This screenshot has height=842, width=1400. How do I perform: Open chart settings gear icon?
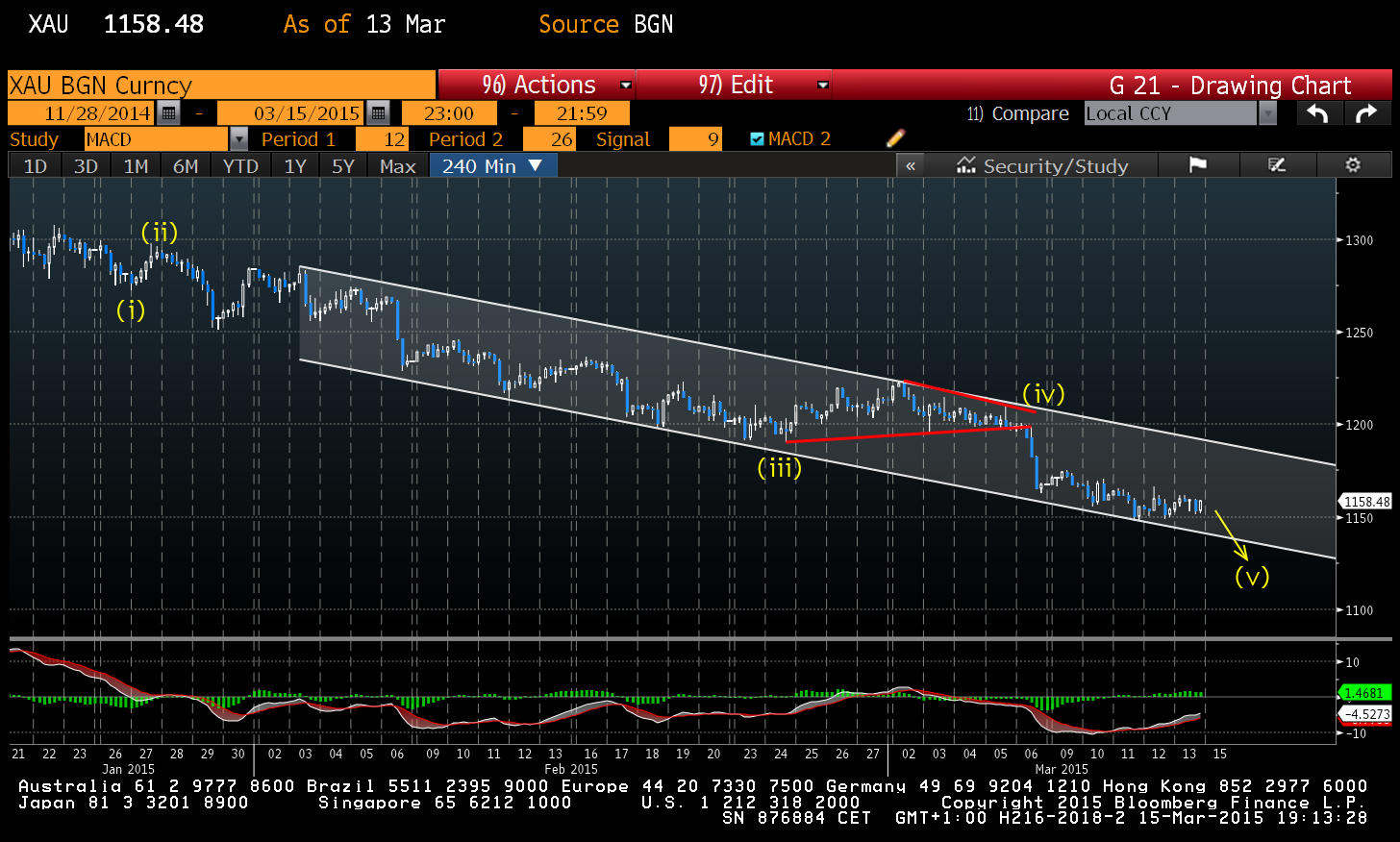click(1353, 165)
